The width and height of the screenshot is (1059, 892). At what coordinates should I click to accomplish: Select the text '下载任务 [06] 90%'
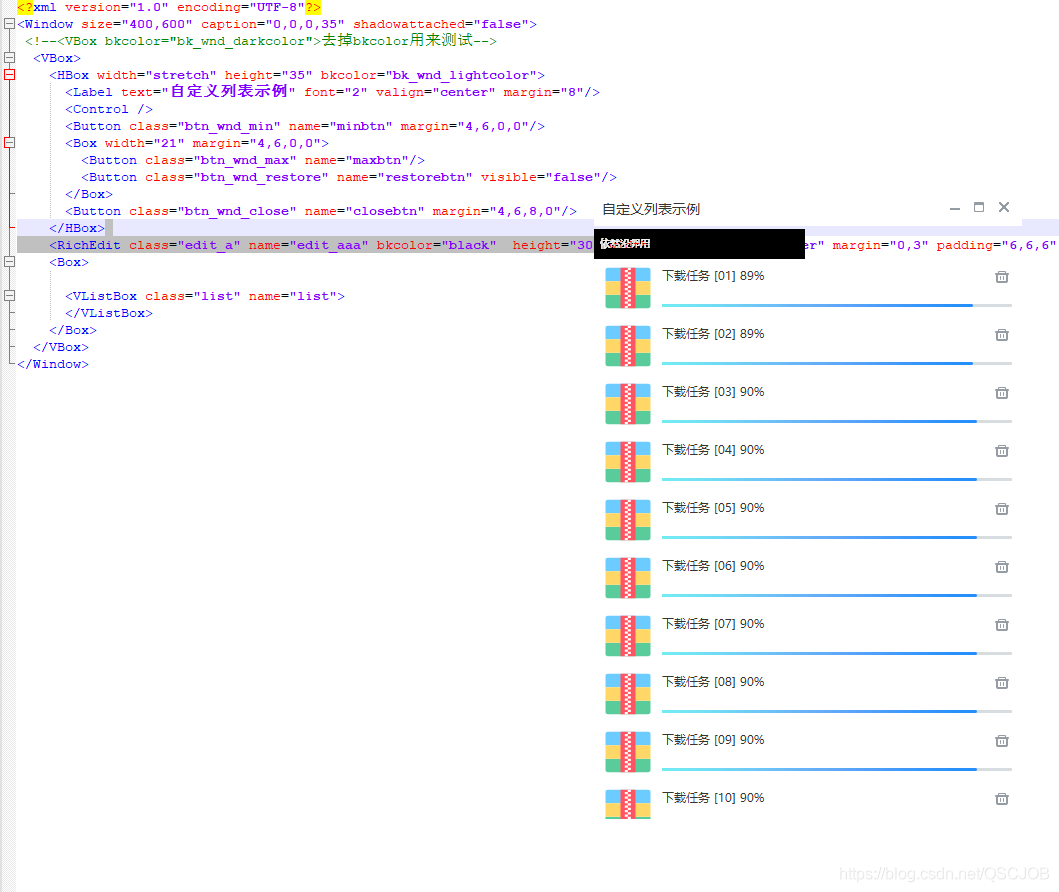click(713, 566)
